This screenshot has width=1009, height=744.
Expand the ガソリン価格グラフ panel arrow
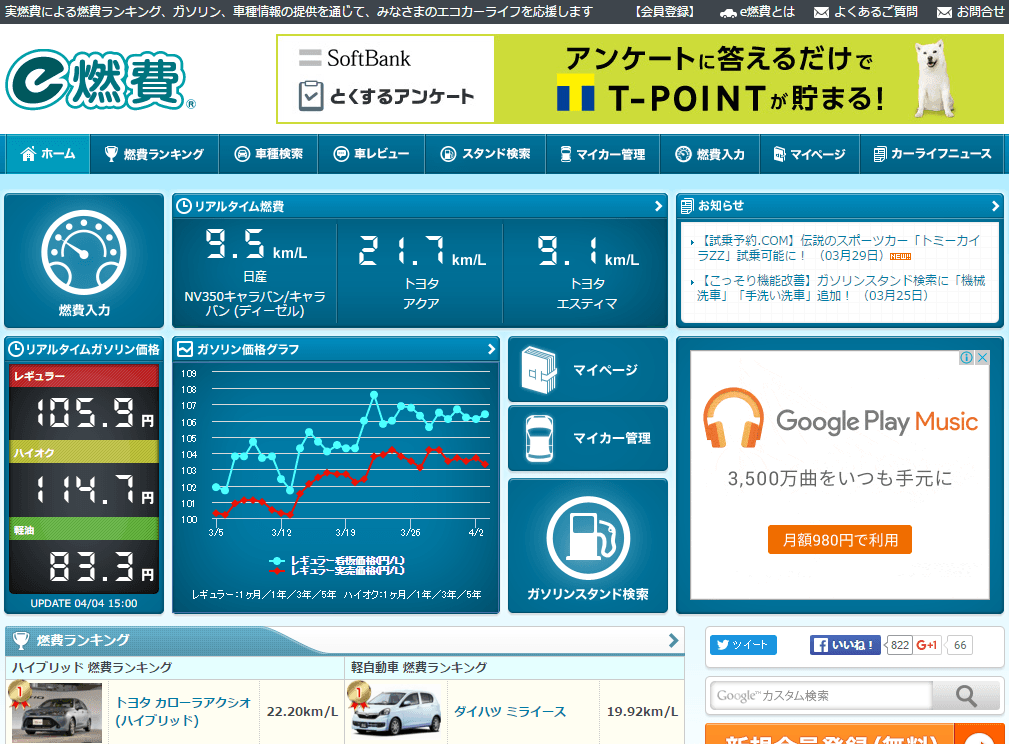(x=491, y=349)
